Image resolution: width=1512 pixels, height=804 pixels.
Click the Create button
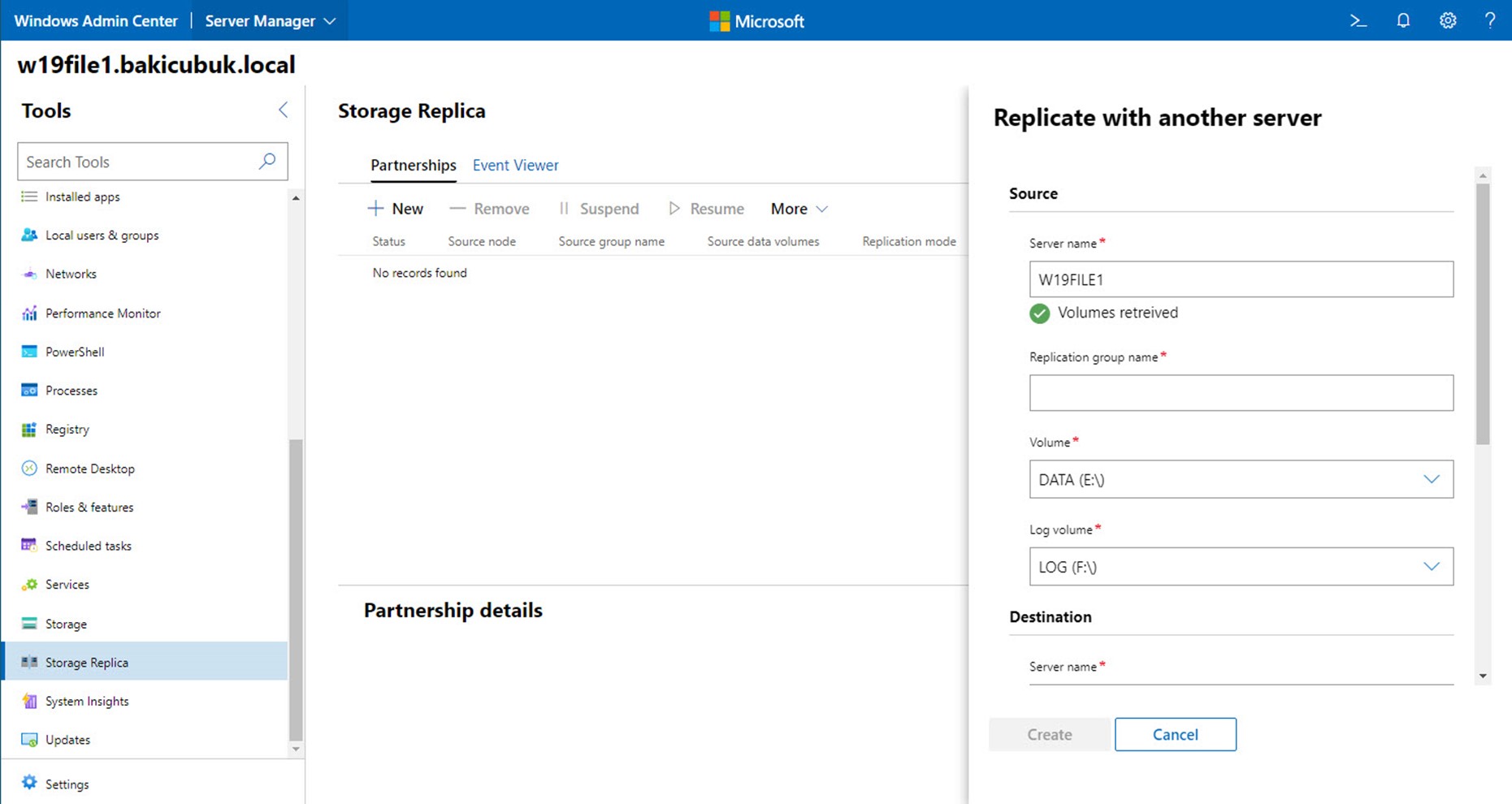point(1049,734)
